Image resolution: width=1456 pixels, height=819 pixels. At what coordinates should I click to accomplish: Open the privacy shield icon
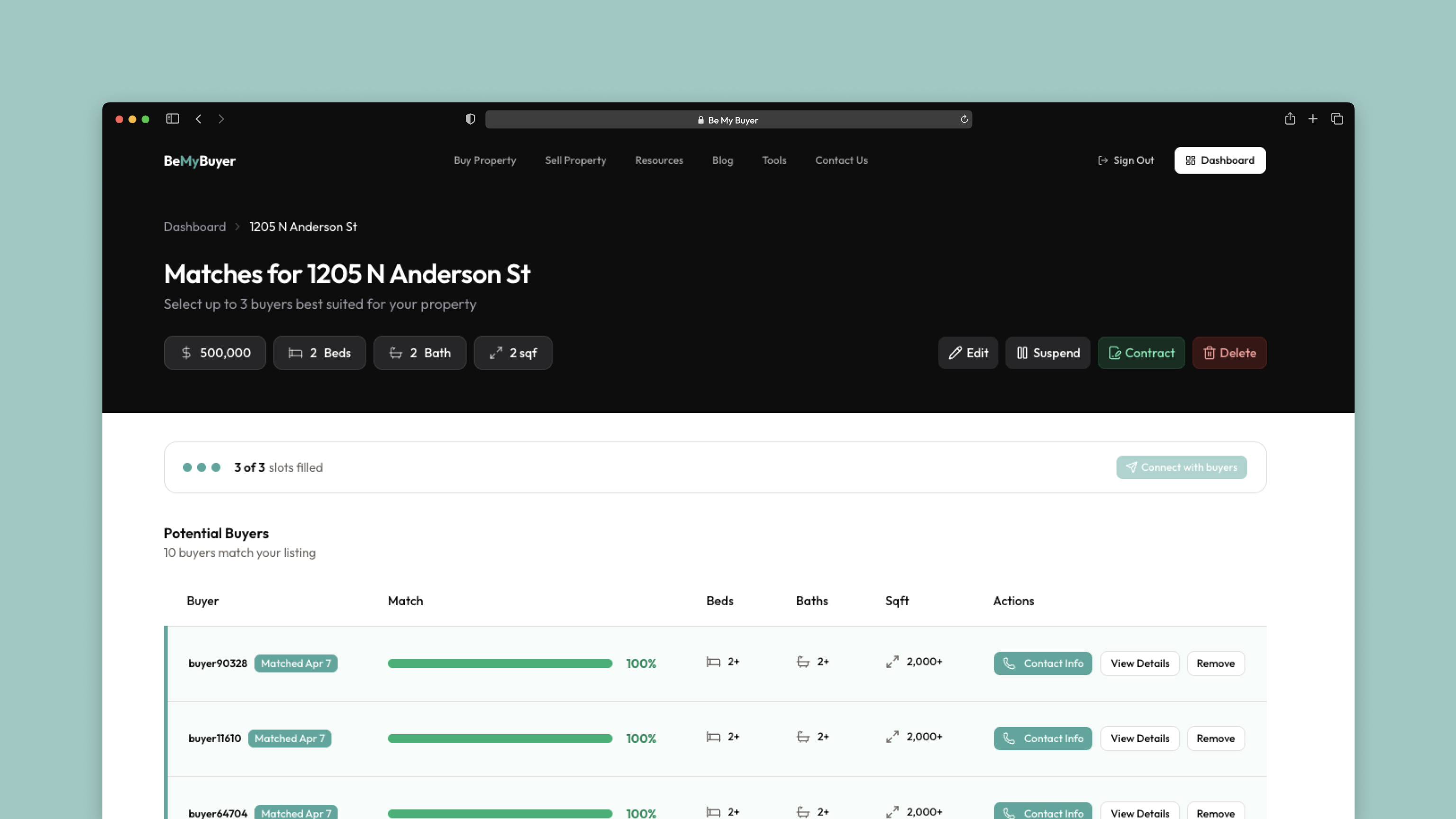470,118
